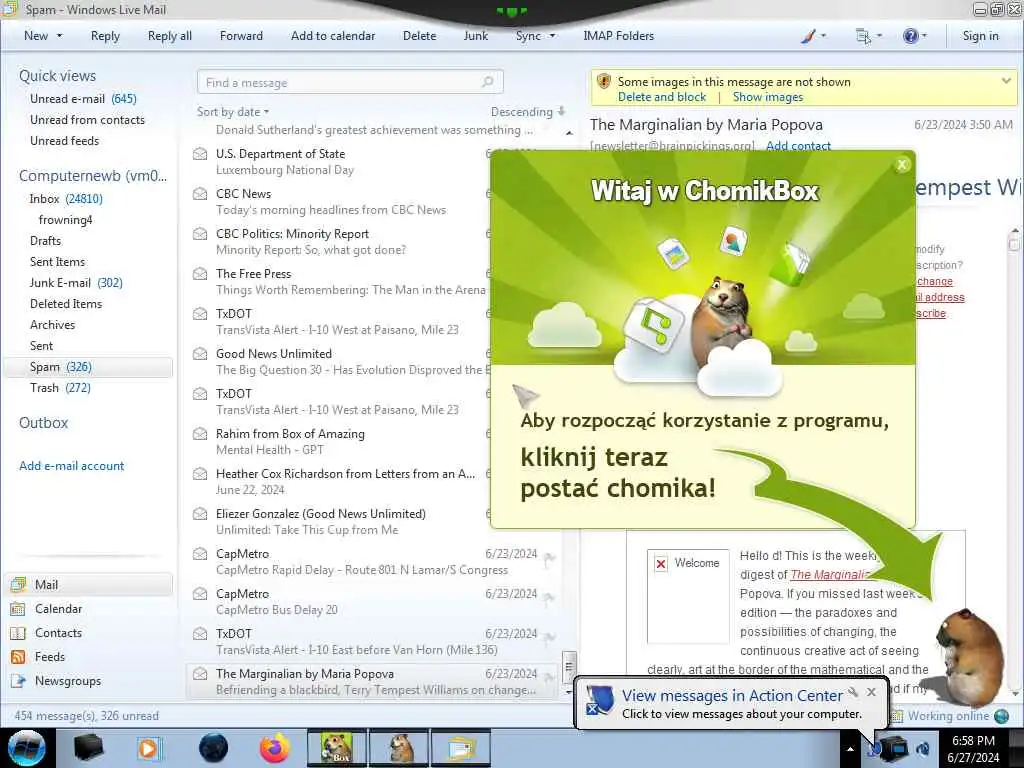Dismiss the Action Center notification balloon
The width and height of the screenshot is (1024, 768).
coord(871,692)
